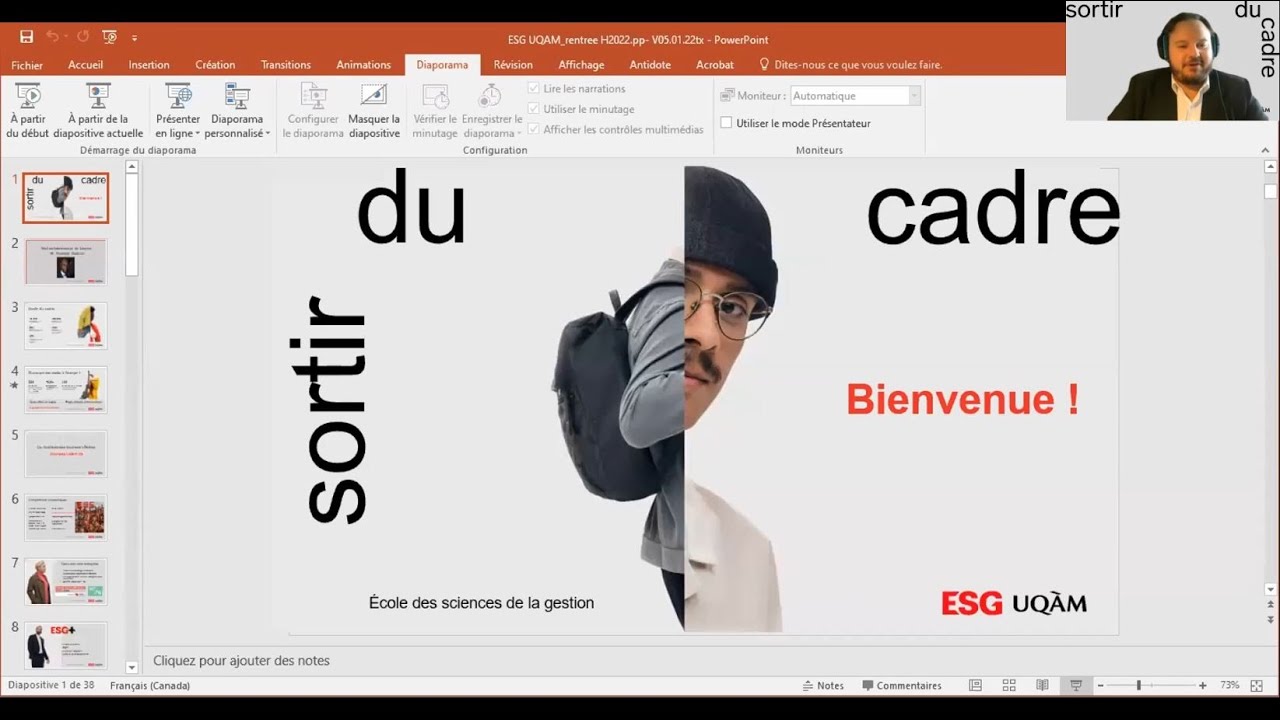Click the animation star icon beside slide 4
Image resolution: width=1280 pixels, height=720 pixels.
coord(14,385)
